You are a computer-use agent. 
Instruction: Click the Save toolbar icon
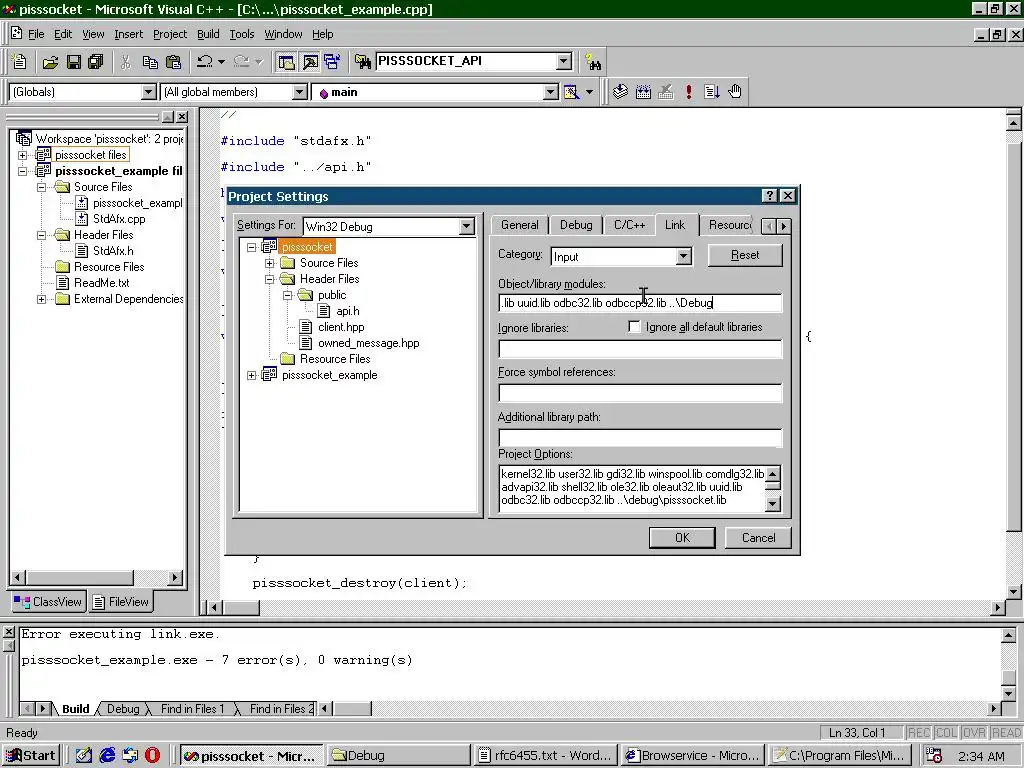[74, 62]
